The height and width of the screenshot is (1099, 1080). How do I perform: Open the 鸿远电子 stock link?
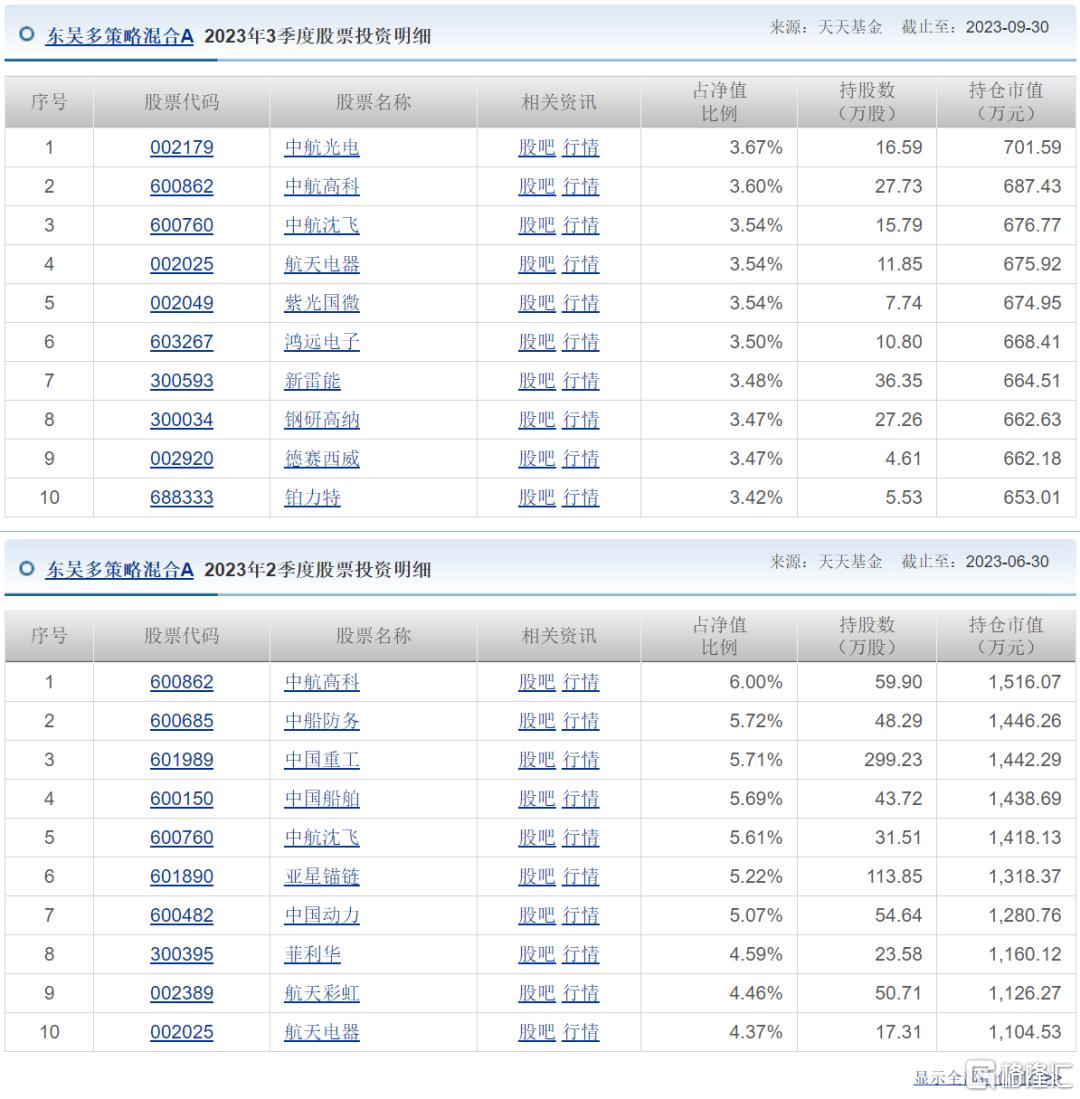click(x=322, y=342)
